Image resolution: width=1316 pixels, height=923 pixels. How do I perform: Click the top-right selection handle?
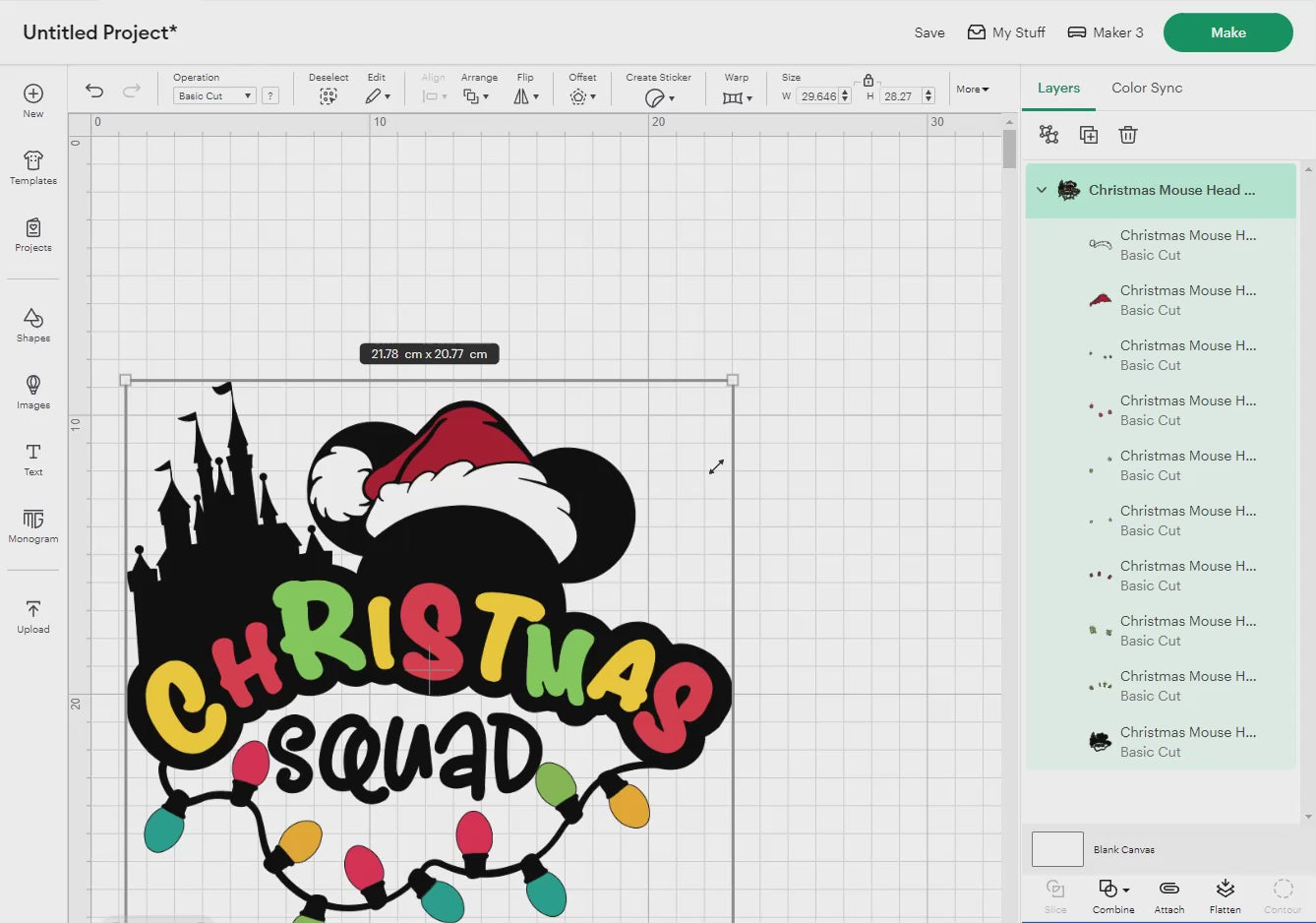[732, 380]
